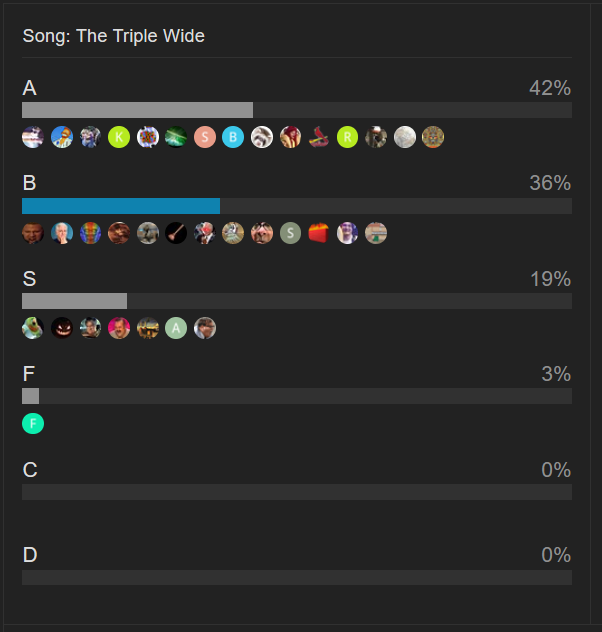
Task: Click the Song: The Triple Wide title
Action: [114, 36]
